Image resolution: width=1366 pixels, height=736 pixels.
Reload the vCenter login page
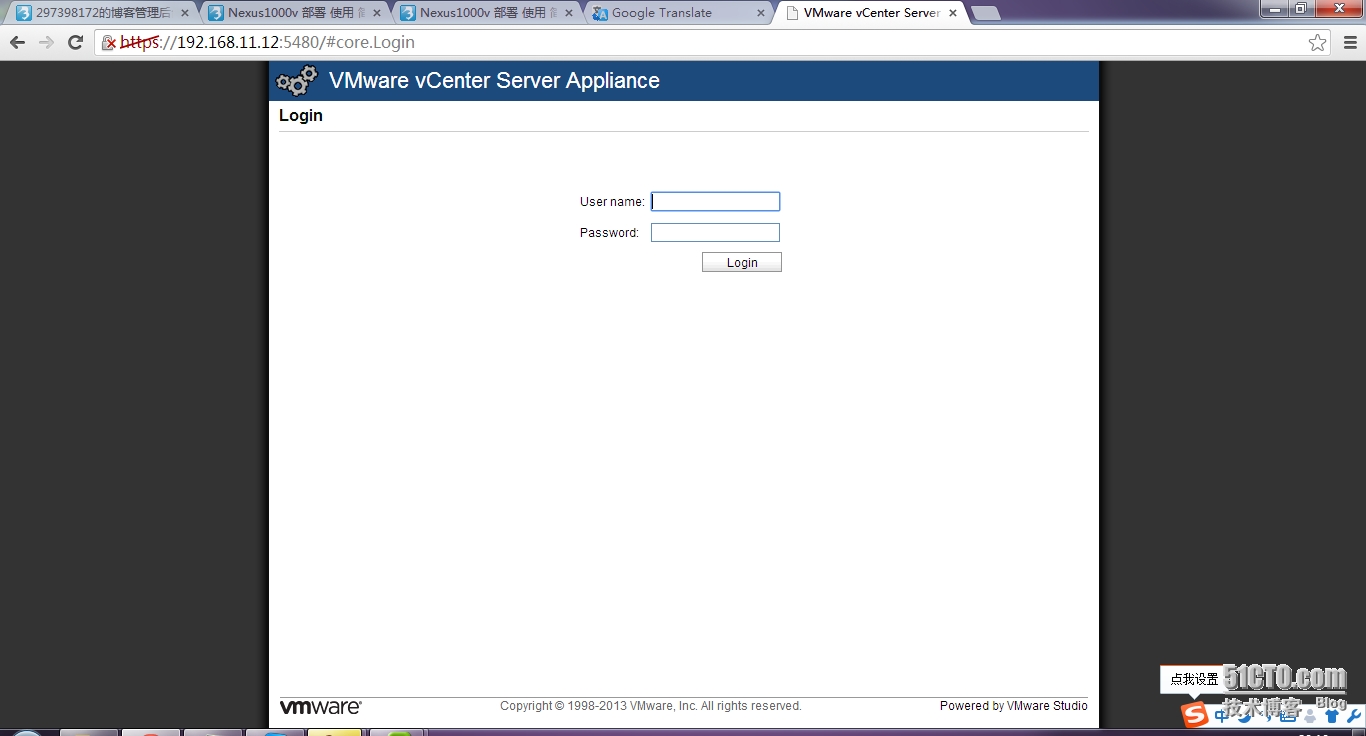75,42
